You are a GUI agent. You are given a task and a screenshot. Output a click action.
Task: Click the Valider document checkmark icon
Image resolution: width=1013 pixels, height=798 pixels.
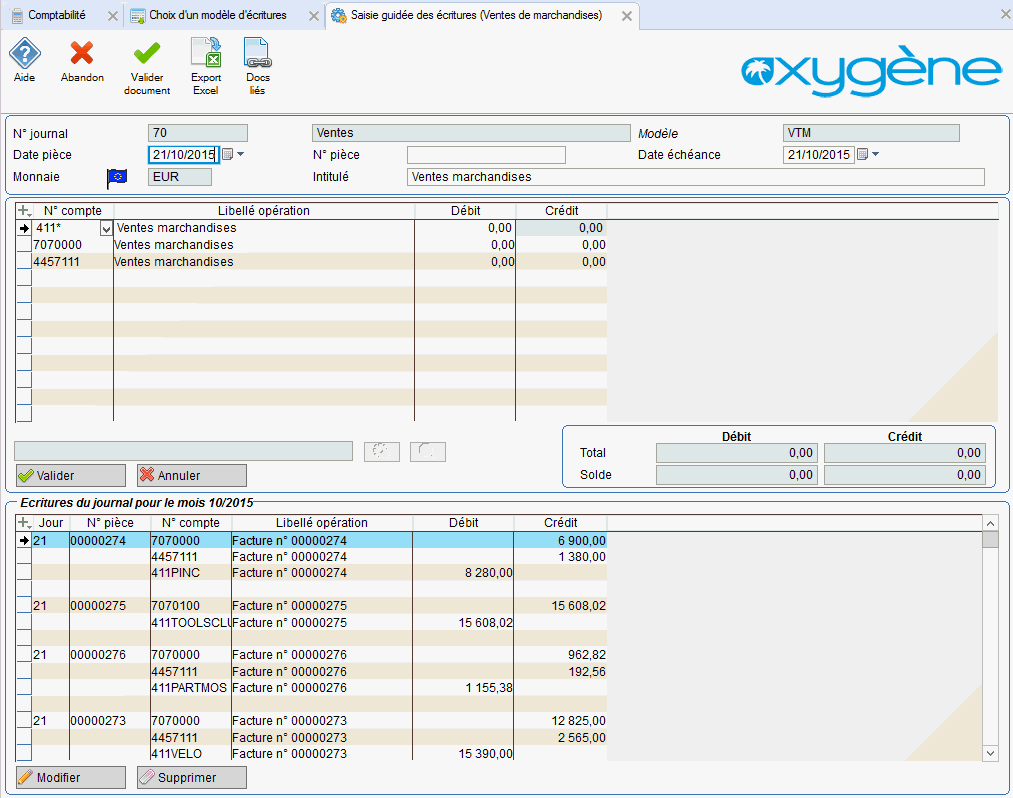coord(147,54)
